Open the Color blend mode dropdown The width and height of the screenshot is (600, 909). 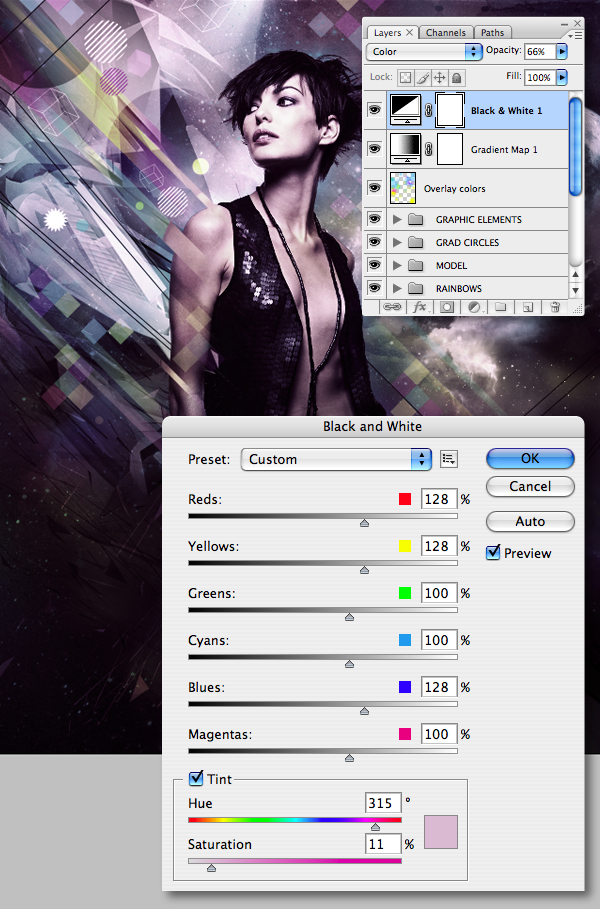pos(424,52)
